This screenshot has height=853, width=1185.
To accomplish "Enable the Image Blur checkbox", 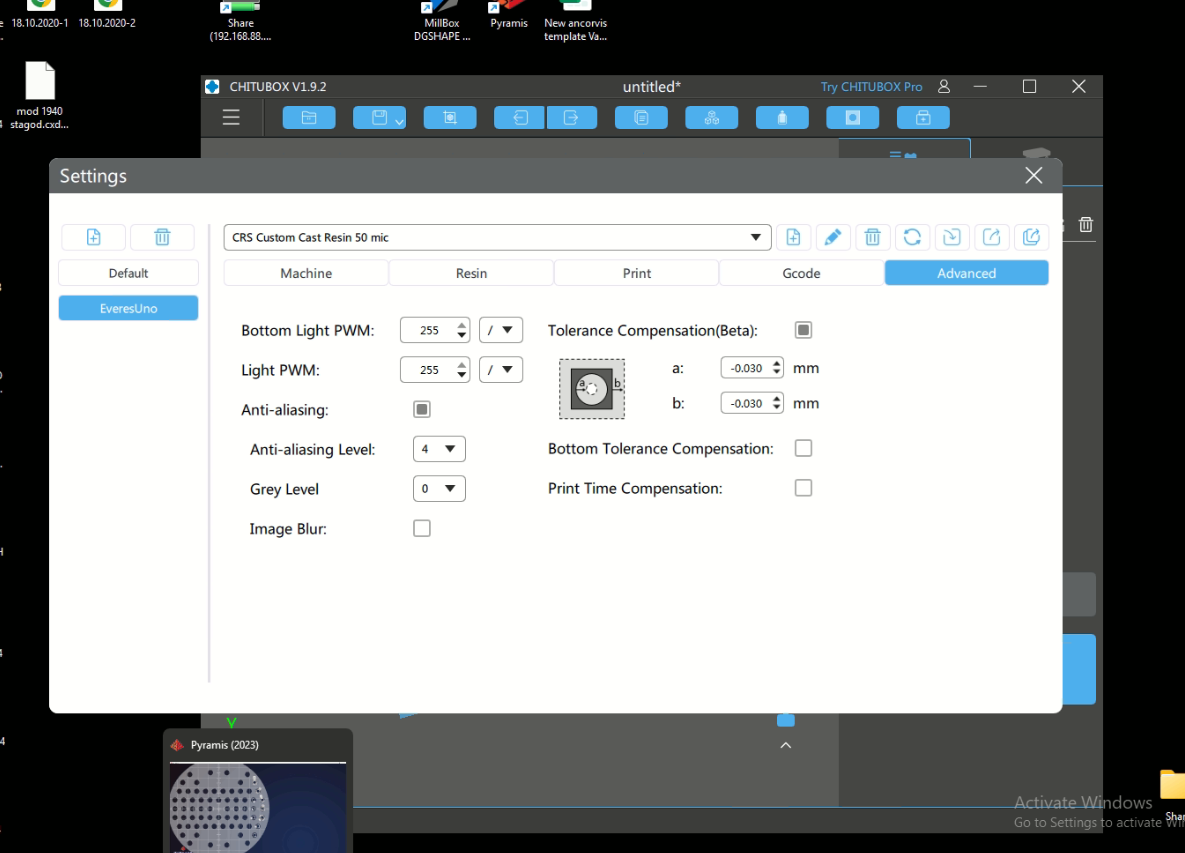I will point(422,528).
